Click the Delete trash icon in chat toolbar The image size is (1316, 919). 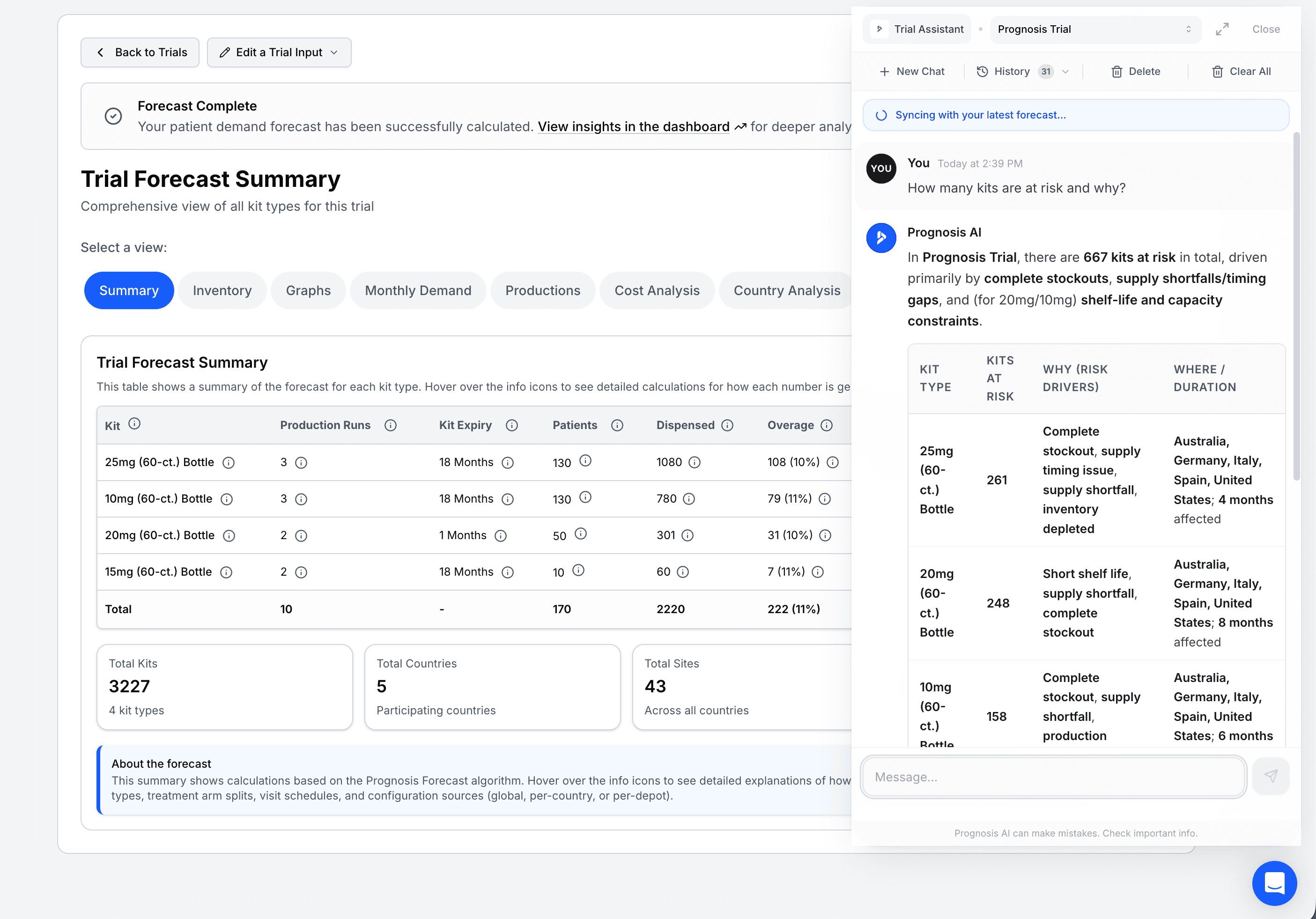pyautogui.click(x=1116, y=72)
